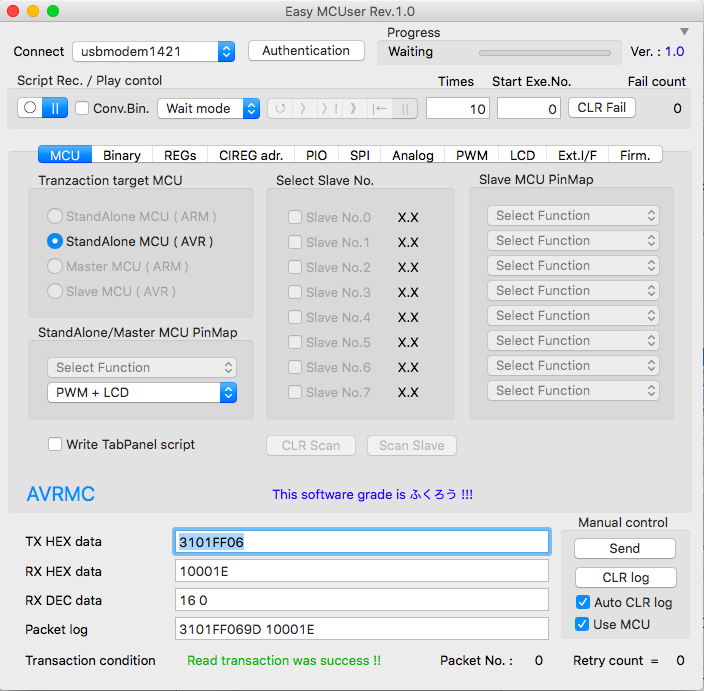
Task: Open the usbmodem1421 Connect dropdown
Action: 154,52
